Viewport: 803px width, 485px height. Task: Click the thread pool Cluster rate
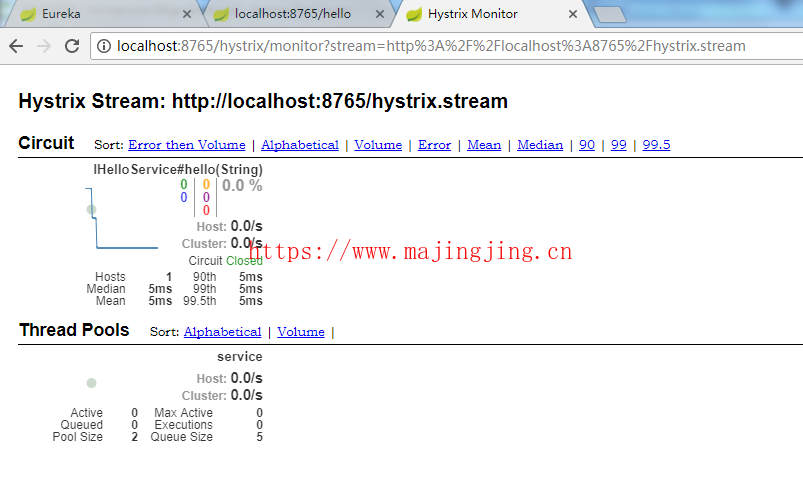246,395
